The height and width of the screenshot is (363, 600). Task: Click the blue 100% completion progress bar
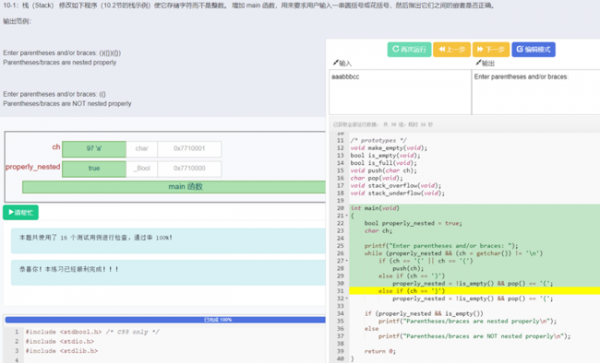point(165,320)
